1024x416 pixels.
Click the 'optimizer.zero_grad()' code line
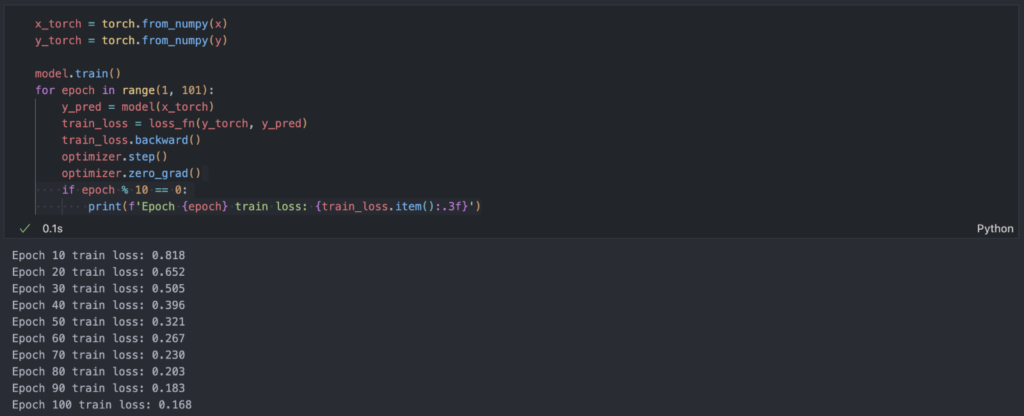(131, 173)
